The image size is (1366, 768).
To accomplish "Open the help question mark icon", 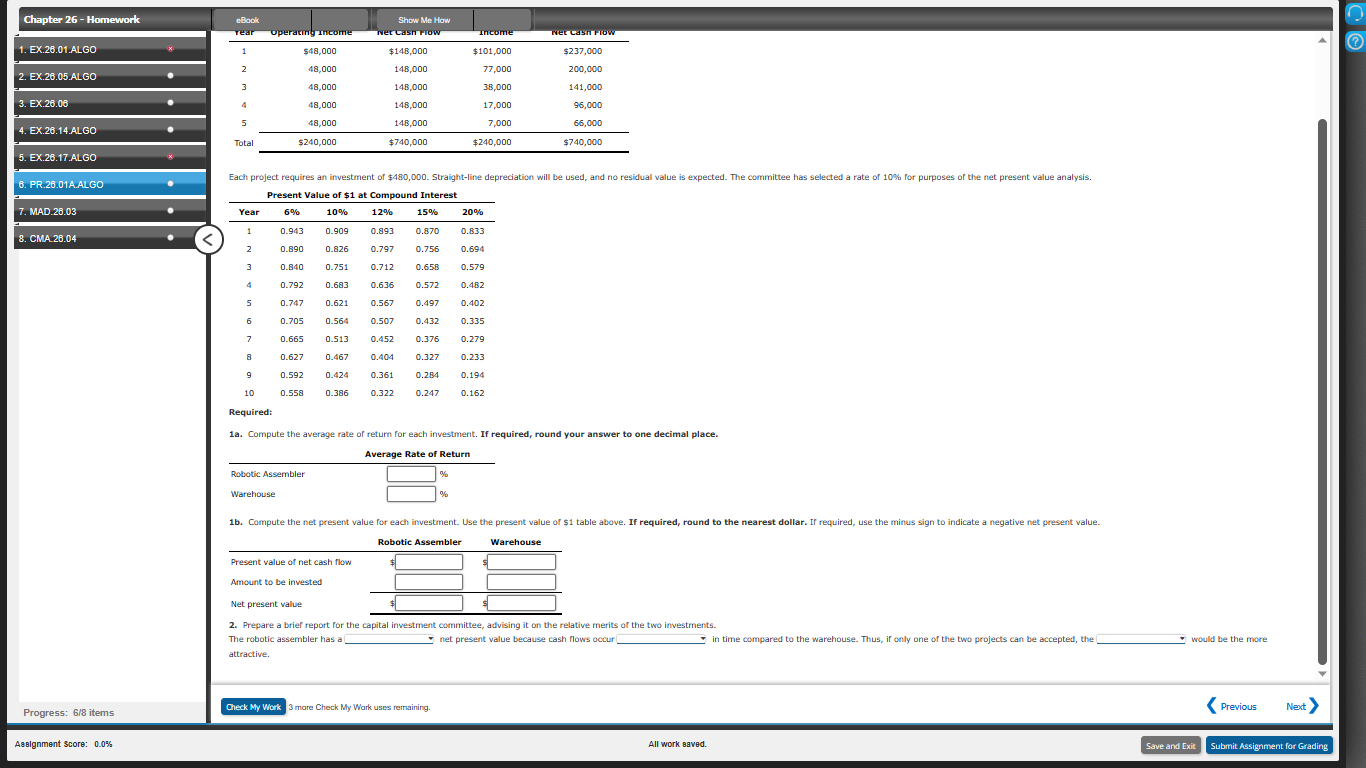I will (1354, 42).
